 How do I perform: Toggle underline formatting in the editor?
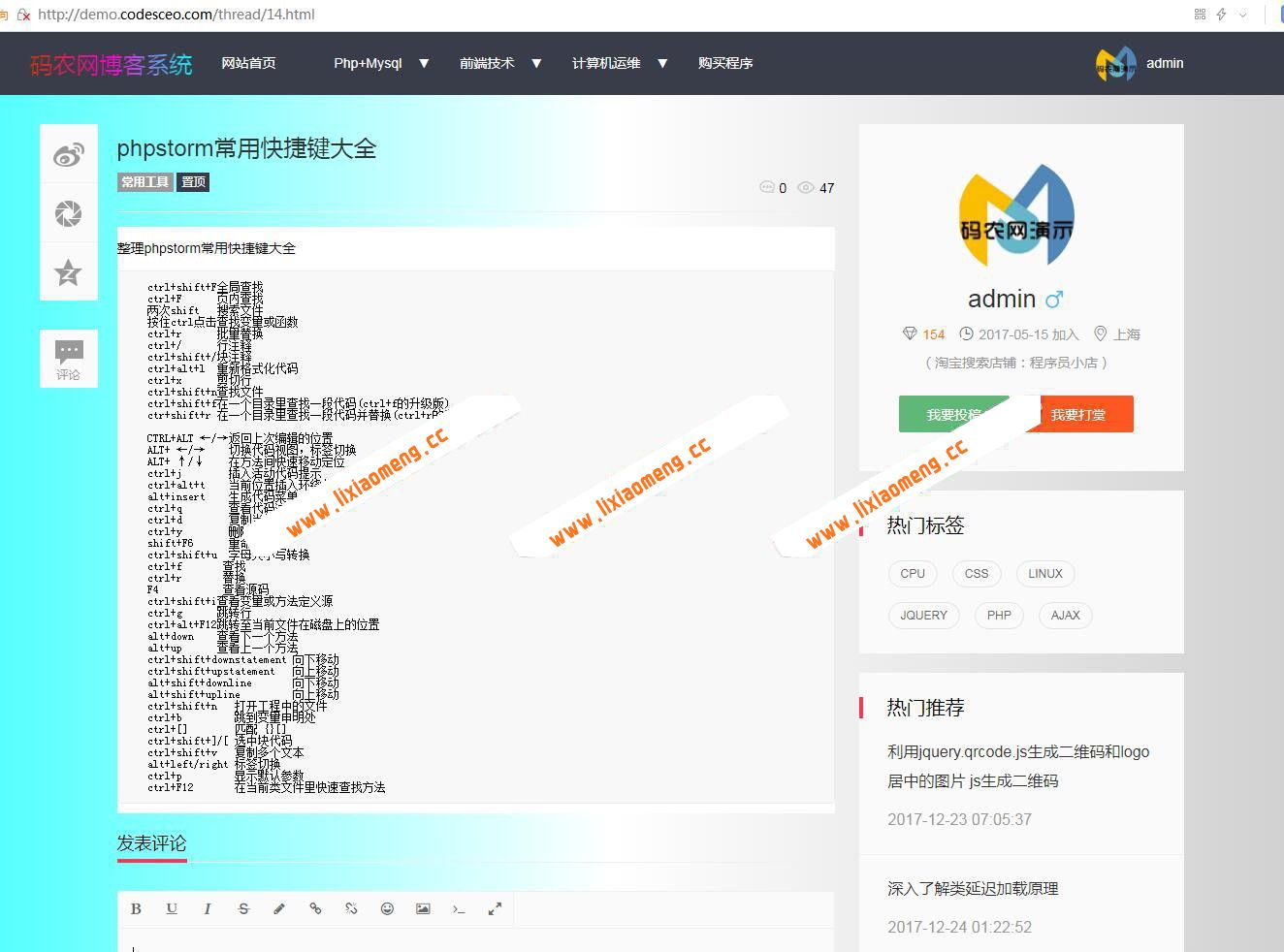click(x=172, y=908)
